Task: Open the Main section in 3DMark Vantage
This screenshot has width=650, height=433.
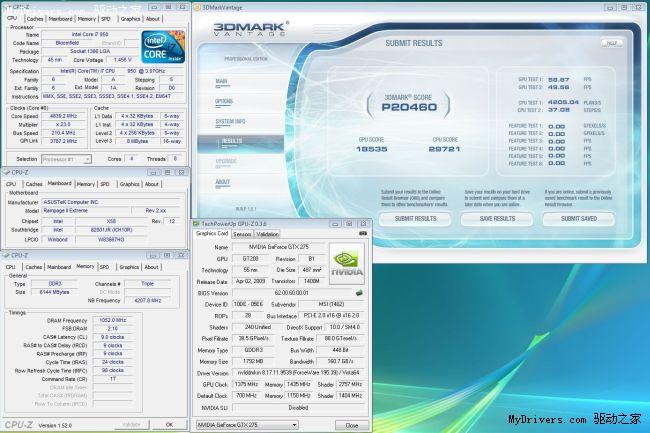Action: 221,81
